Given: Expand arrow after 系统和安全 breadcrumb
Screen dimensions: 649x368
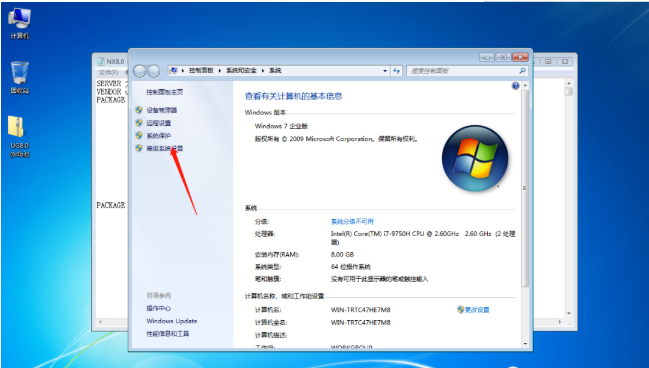Looking at the screenshot, I should (263, 71).
